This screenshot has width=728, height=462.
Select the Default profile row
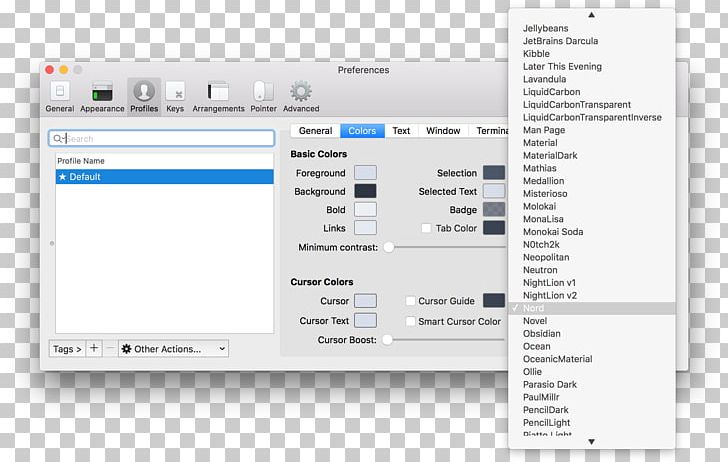point(164,177)
